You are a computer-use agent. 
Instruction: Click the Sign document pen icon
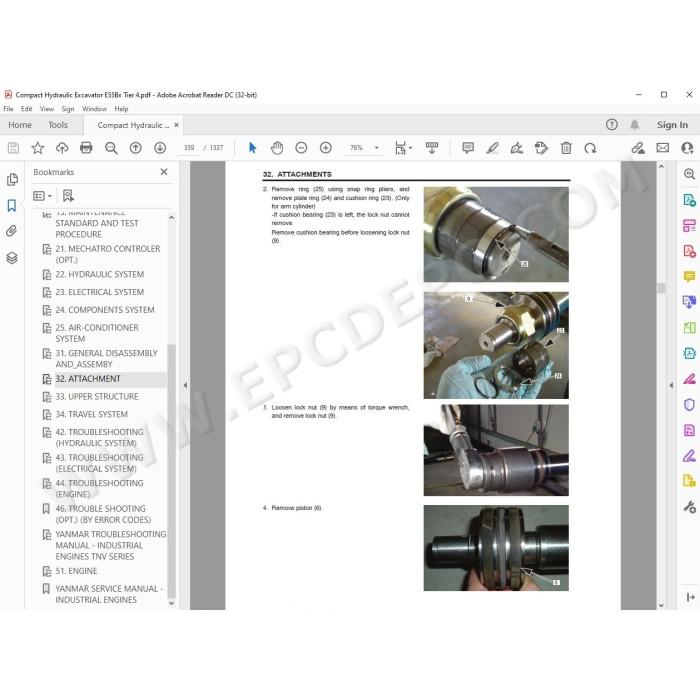(517, 148)
